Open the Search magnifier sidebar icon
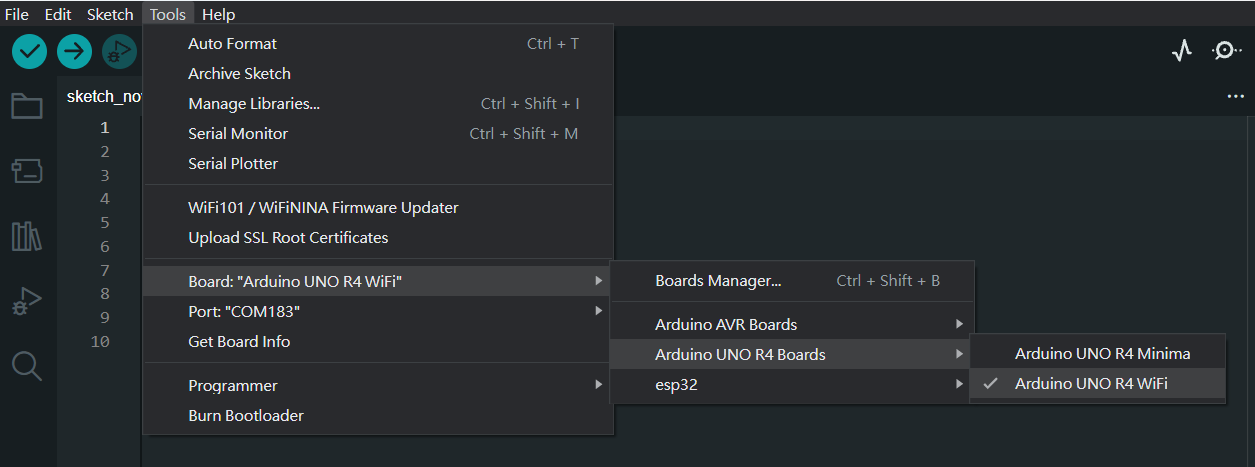The height and width of the screenshot is (467, 1255). click(x=27, y=366)
